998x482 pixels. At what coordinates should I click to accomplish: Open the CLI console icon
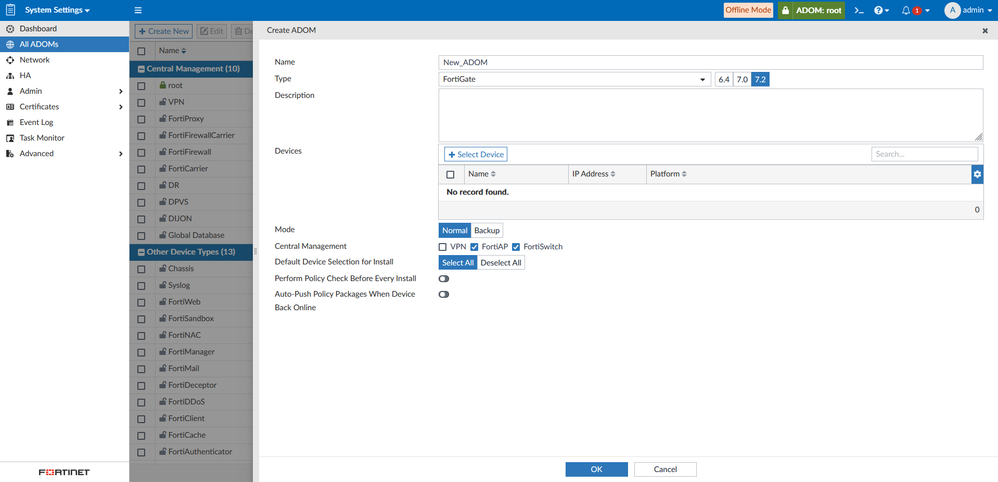point(859,10)
